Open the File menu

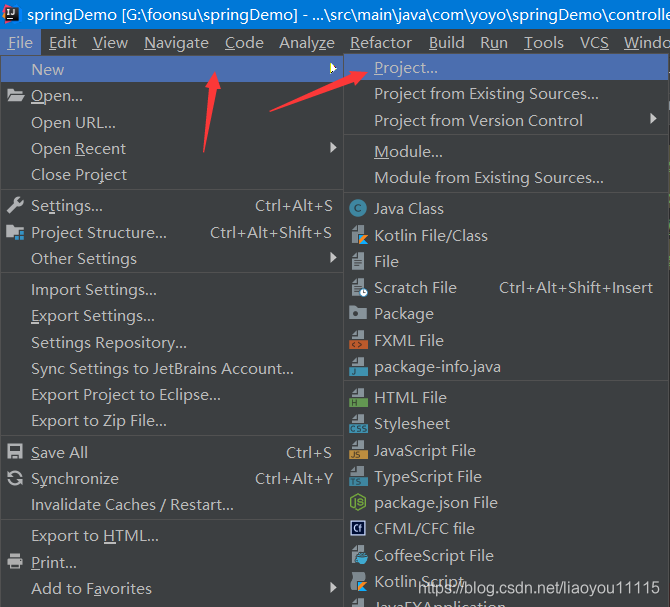(x=20, y=43)
